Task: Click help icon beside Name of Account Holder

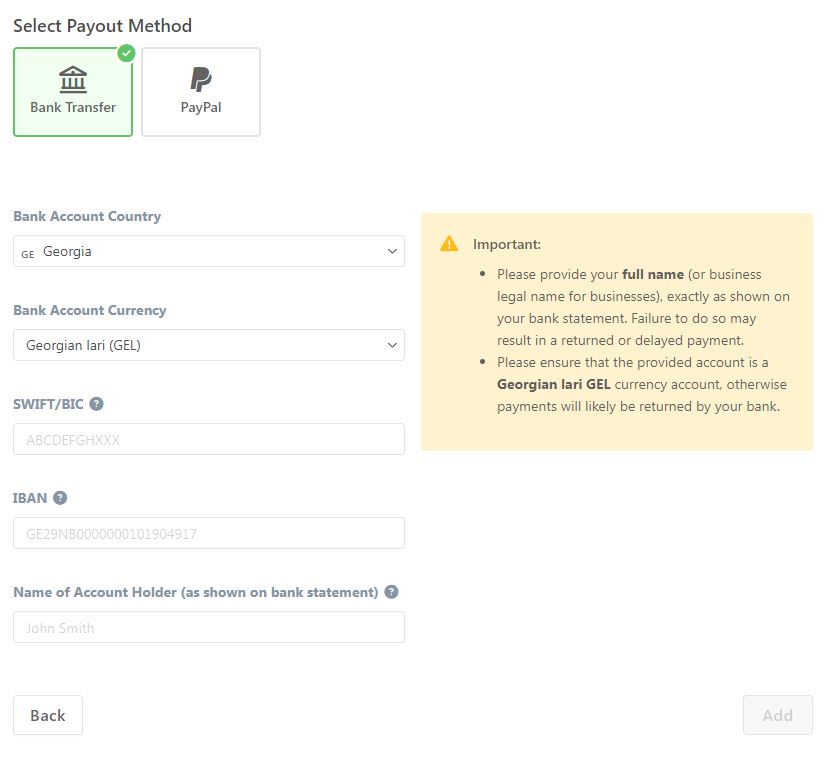Action: (x=391, y=592)
